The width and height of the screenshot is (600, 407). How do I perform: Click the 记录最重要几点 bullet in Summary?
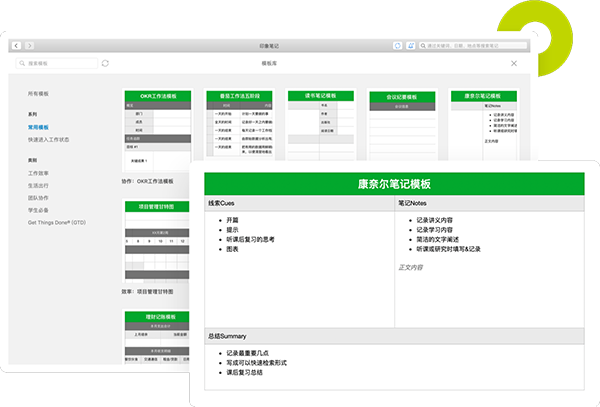pyautogui.click(x=247, y=353)
